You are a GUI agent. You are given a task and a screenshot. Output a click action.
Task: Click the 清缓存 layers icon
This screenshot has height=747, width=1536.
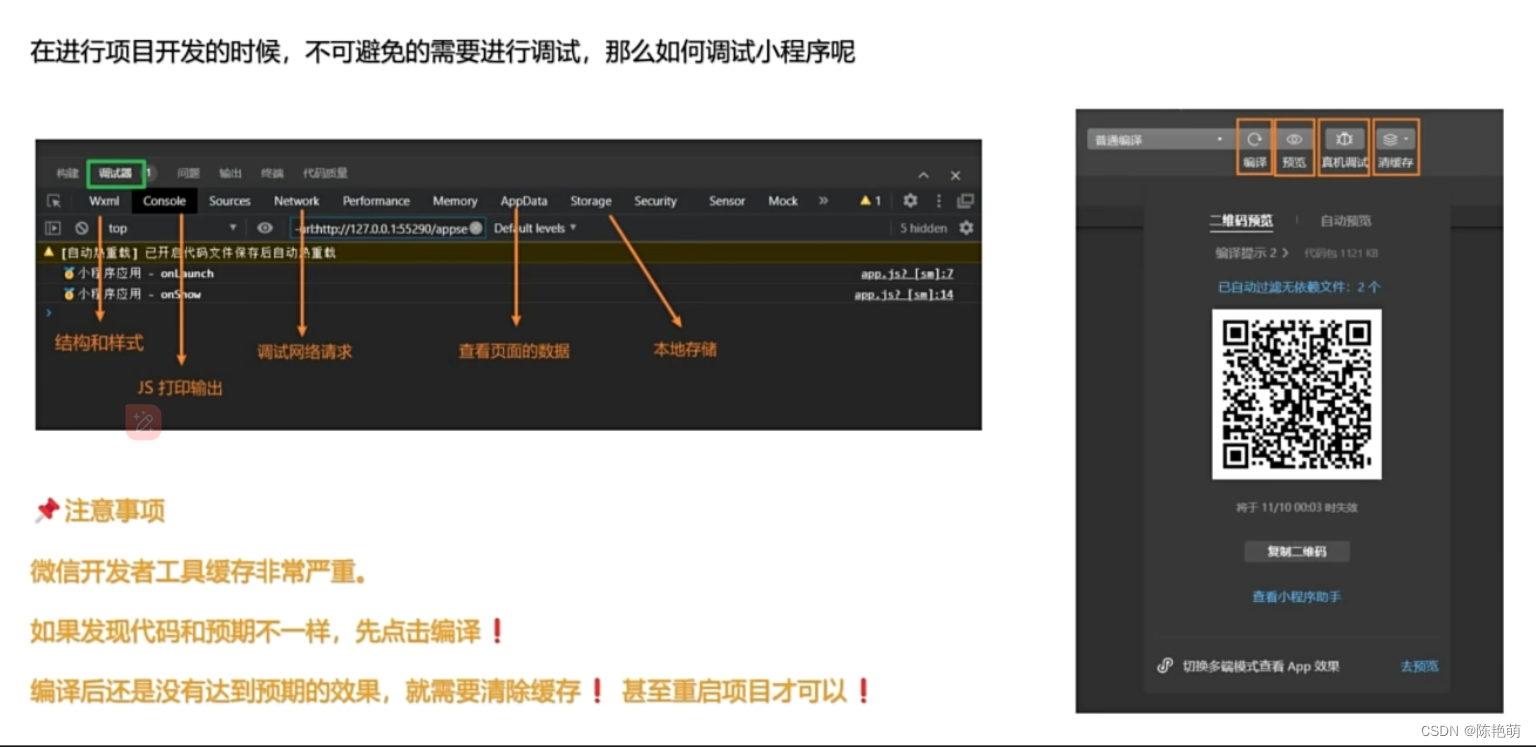coord(1389,139)
